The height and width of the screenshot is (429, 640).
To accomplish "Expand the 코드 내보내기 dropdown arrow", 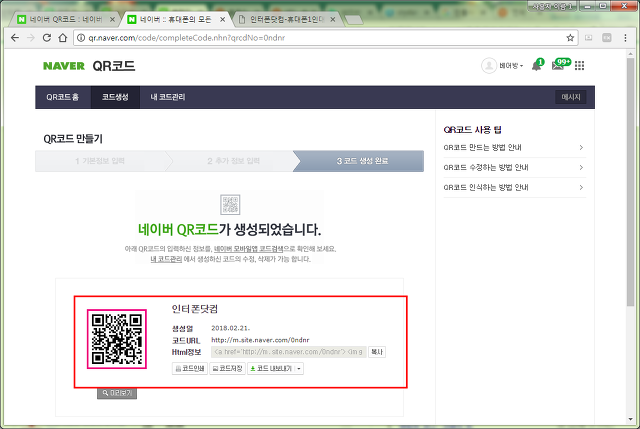I will pos(299,369).
